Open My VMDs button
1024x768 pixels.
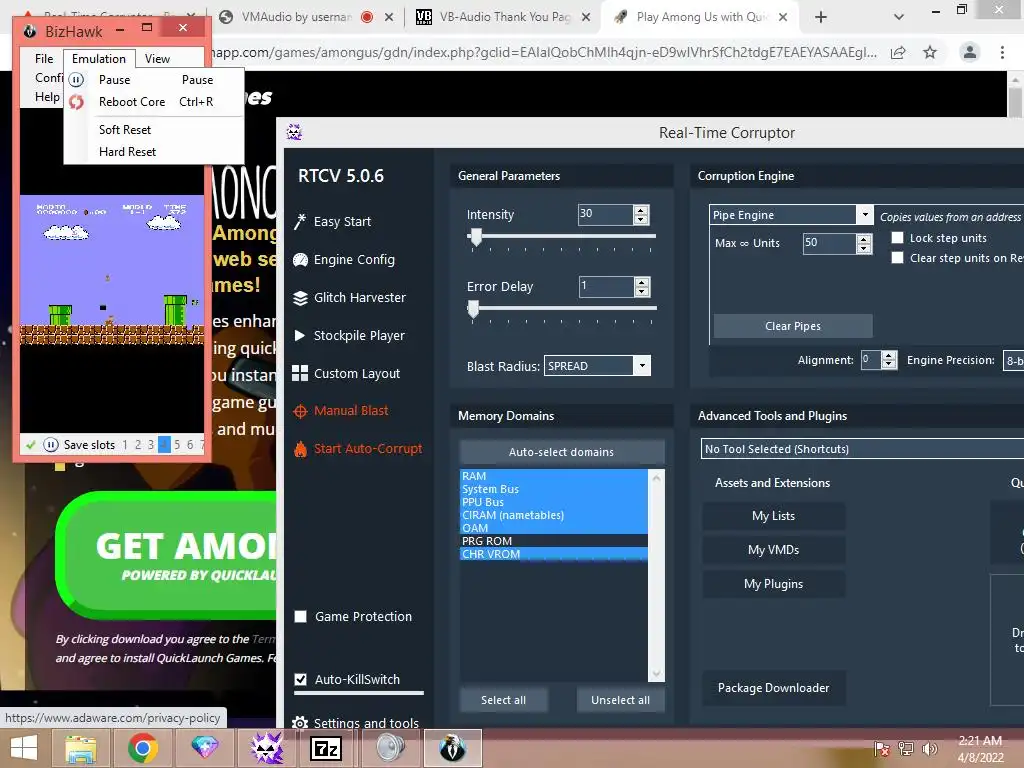point(773,550)
